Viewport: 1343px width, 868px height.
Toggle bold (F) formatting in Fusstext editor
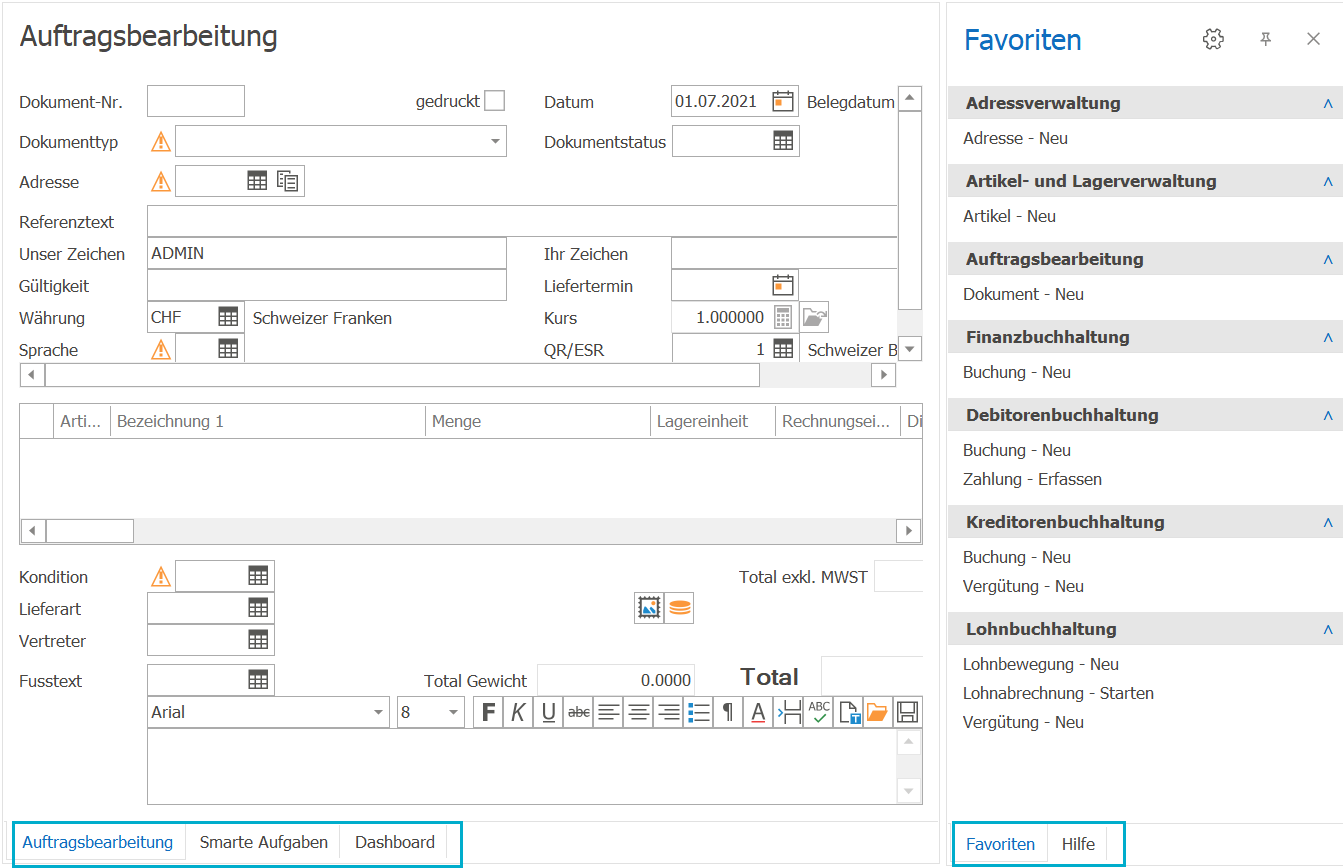488,712
